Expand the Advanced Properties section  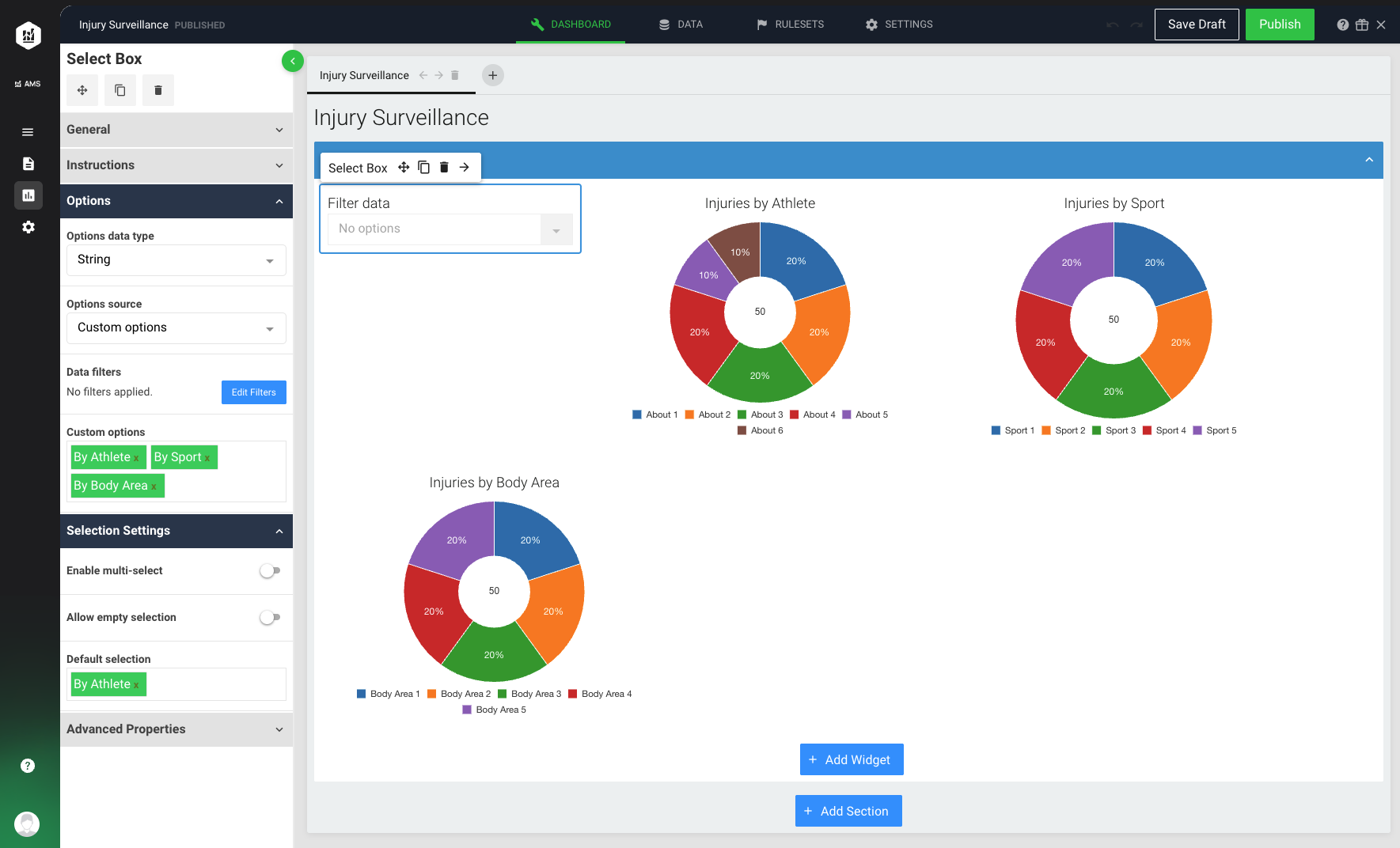176,729
